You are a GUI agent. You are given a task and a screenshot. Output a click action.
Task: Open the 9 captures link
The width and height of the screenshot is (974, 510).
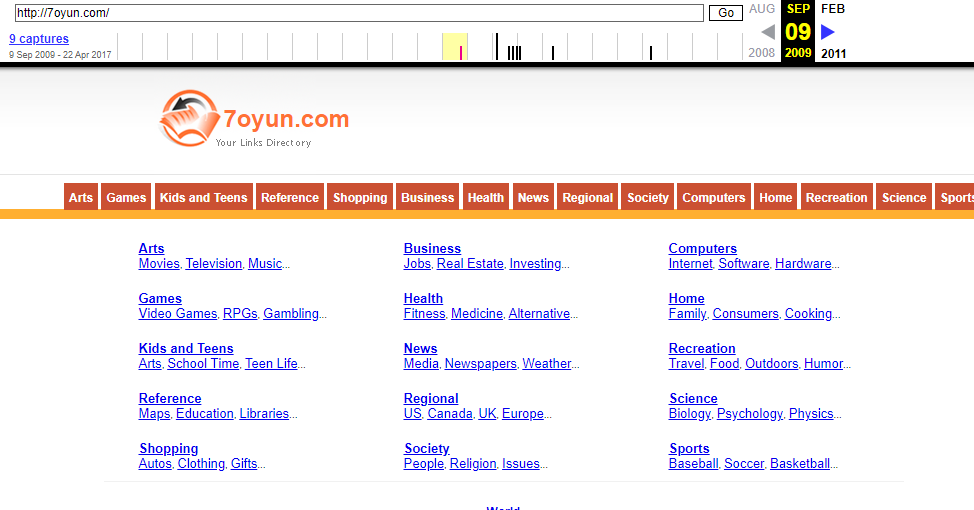[39, 39]
